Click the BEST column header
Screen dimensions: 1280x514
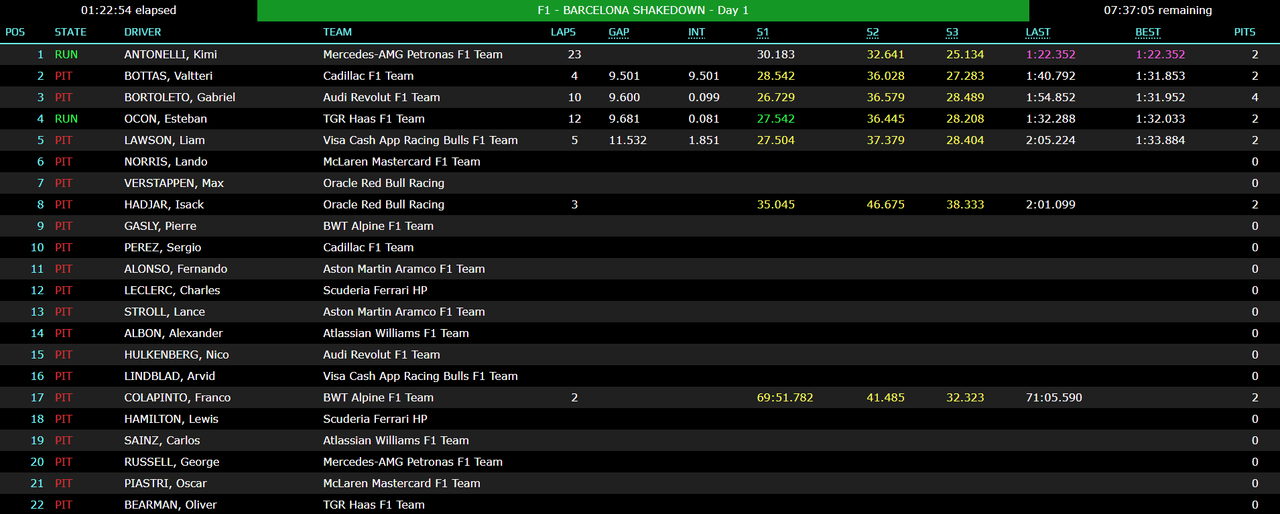[x=1148, y=33]
